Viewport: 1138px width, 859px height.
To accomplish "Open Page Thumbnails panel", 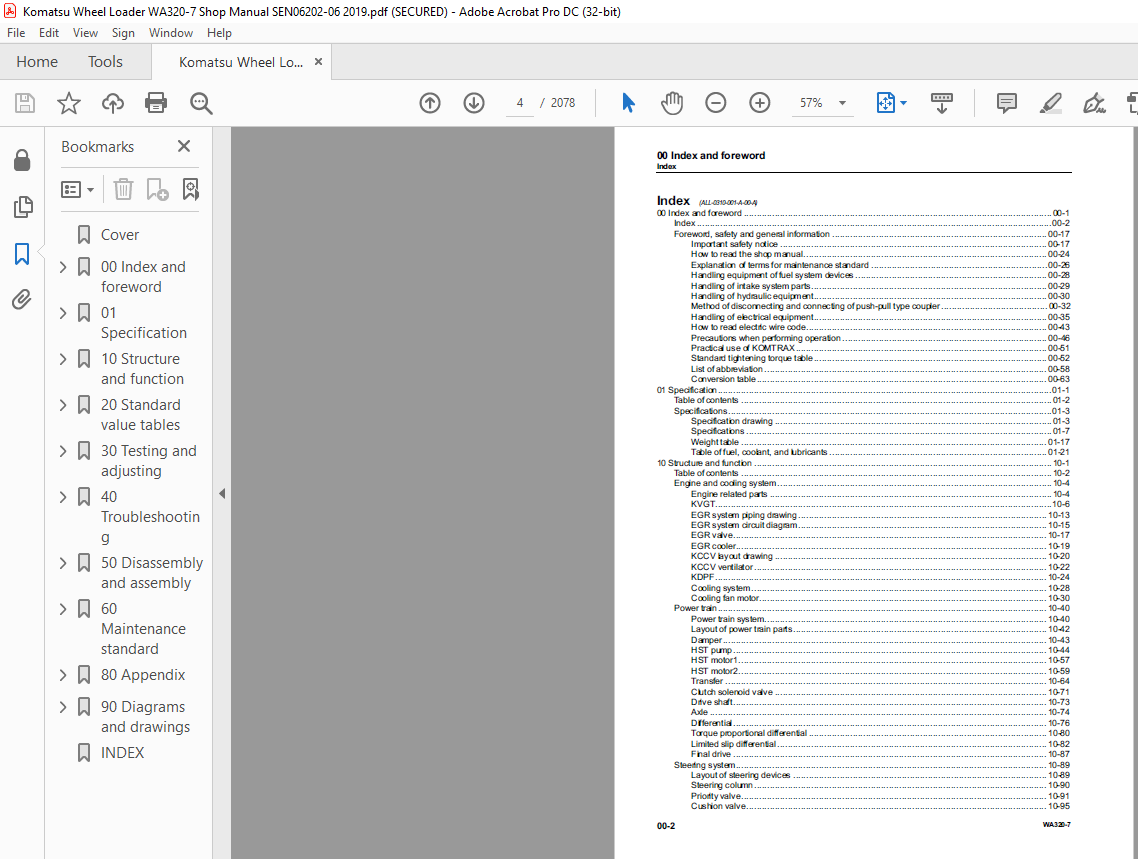I will [x=22, y=207].
